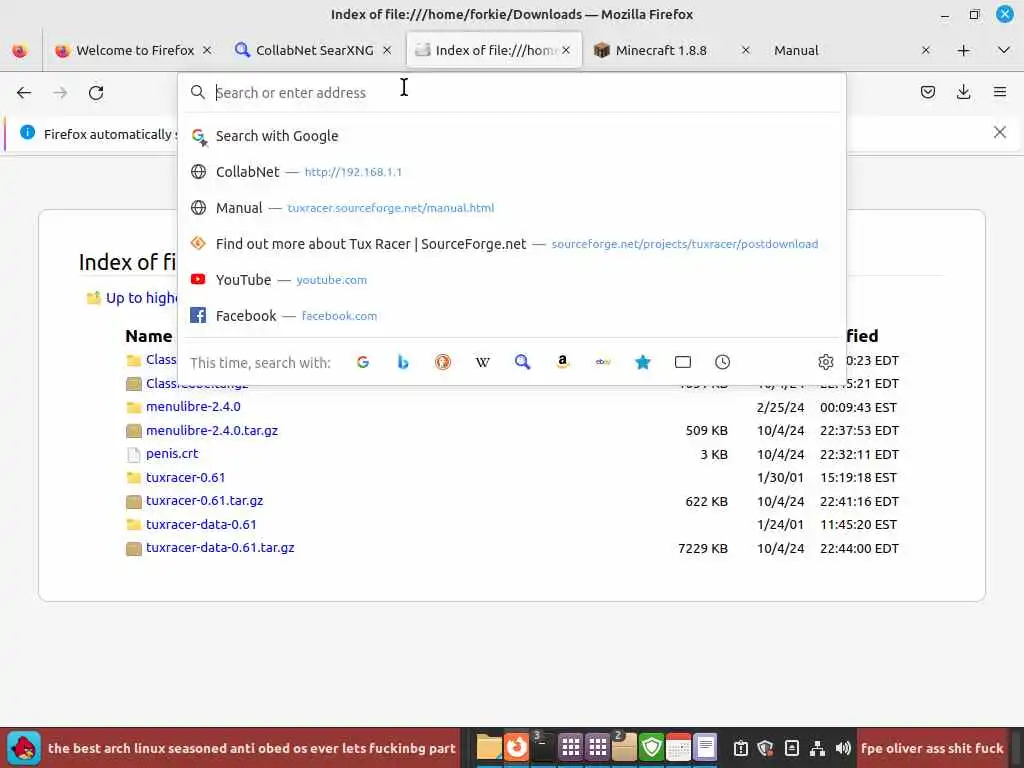Open the tuxracer-data-0.61 folder link

[x=201, y=524]
